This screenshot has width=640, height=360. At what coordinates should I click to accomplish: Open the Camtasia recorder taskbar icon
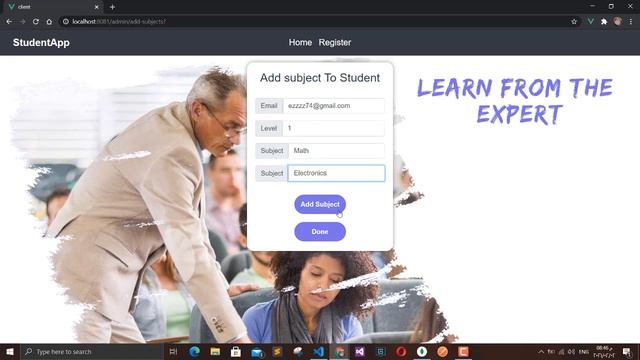(x=463, y=351)
